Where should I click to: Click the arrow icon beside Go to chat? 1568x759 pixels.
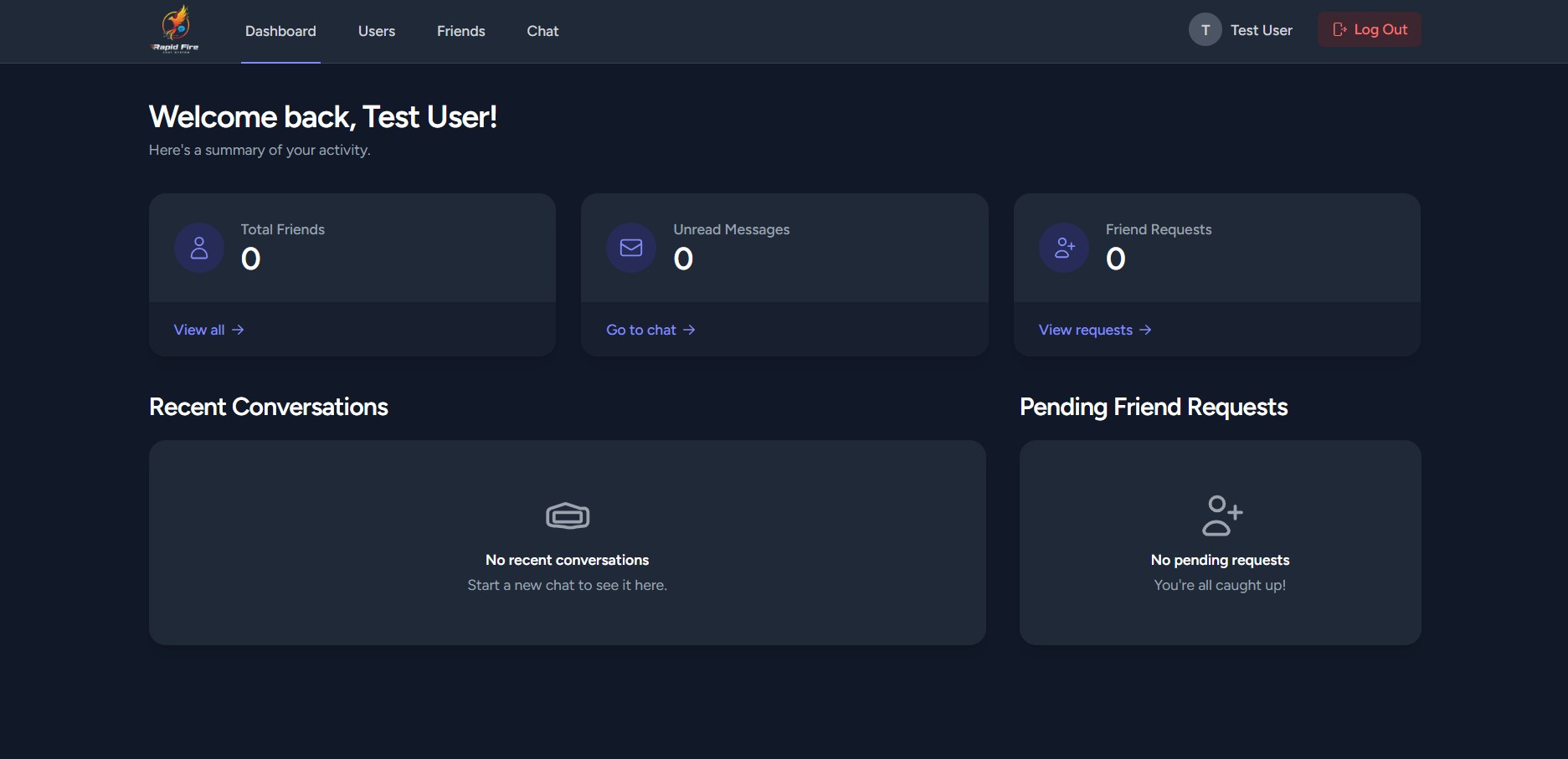[x=688, y=330]
